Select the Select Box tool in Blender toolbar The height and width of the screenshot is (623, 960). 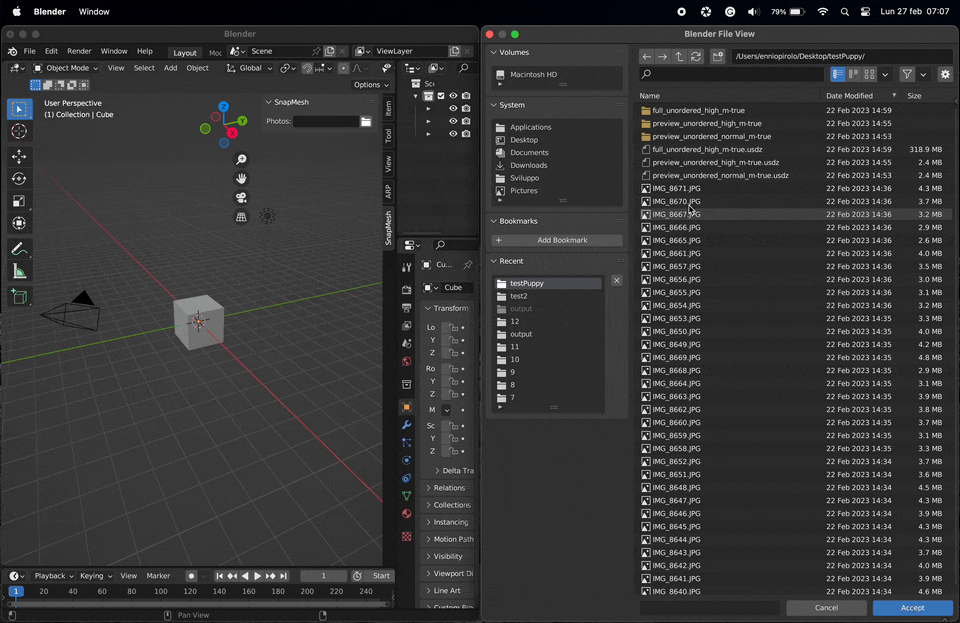(19, 109)
